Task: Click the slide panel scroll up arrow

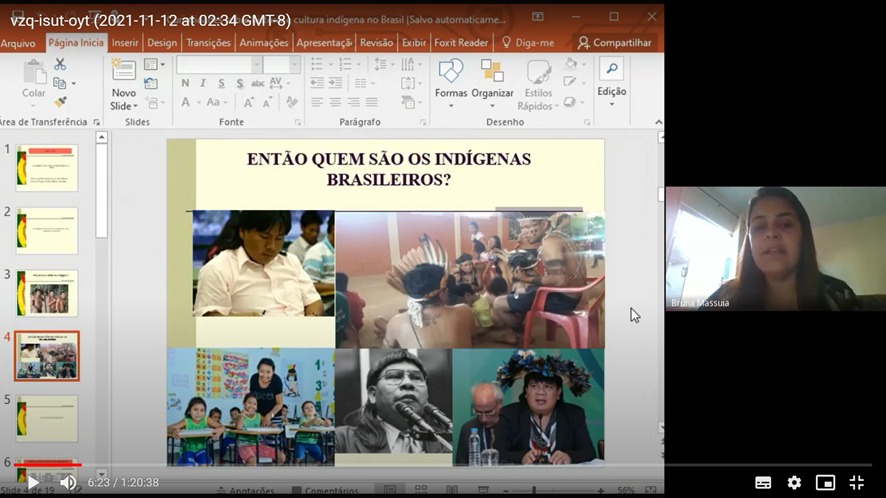Action: (x=102, y=137)
